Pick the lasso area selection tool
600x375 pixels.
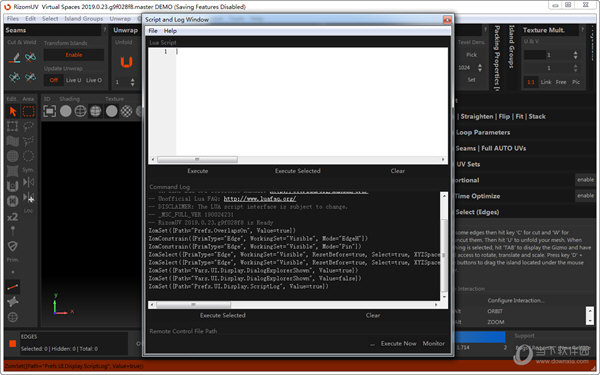coord(28,126)
